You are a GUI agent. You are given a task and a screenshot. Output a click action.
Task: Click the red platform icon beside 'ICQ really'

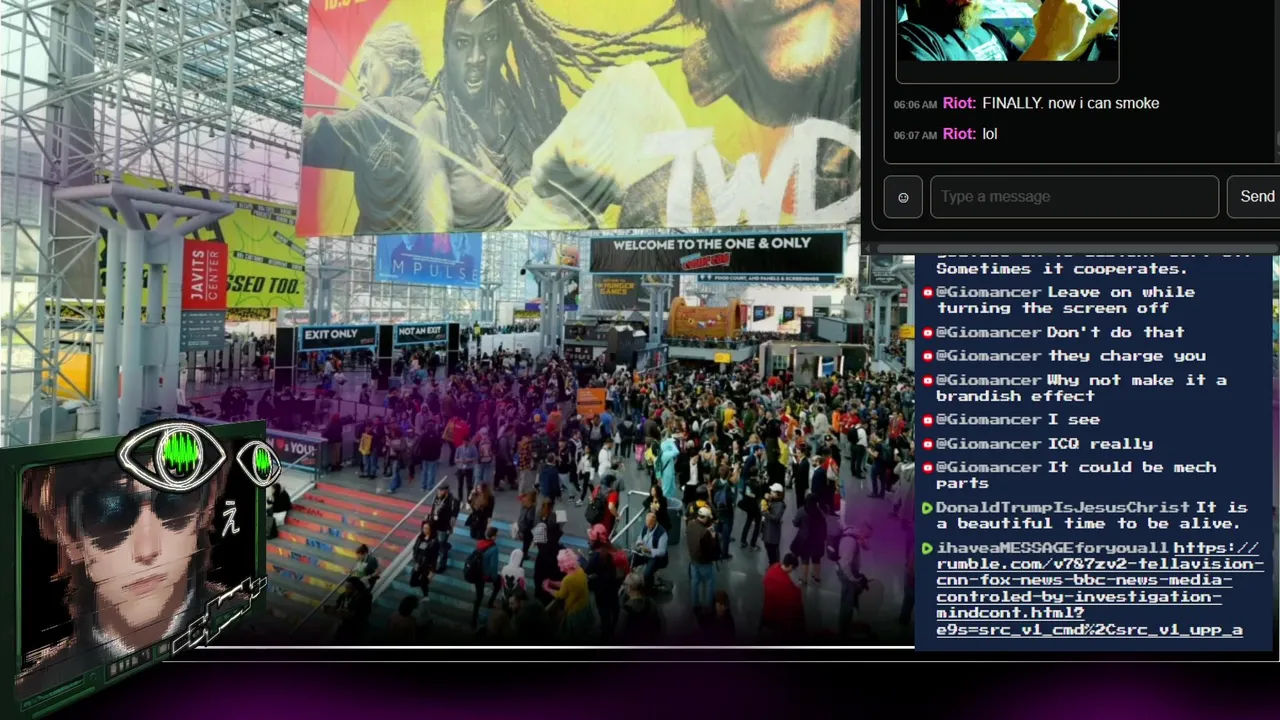927,444
